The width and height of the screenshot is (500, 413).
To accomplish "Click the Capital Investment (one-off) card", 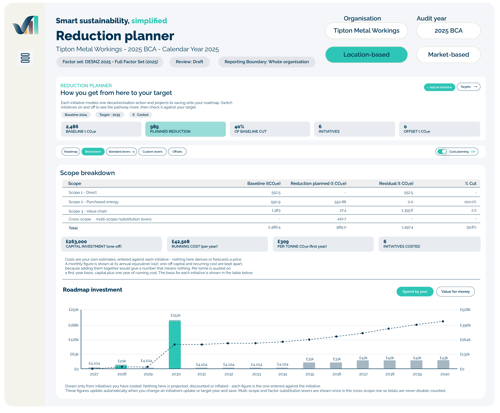I will coord(111,244).
